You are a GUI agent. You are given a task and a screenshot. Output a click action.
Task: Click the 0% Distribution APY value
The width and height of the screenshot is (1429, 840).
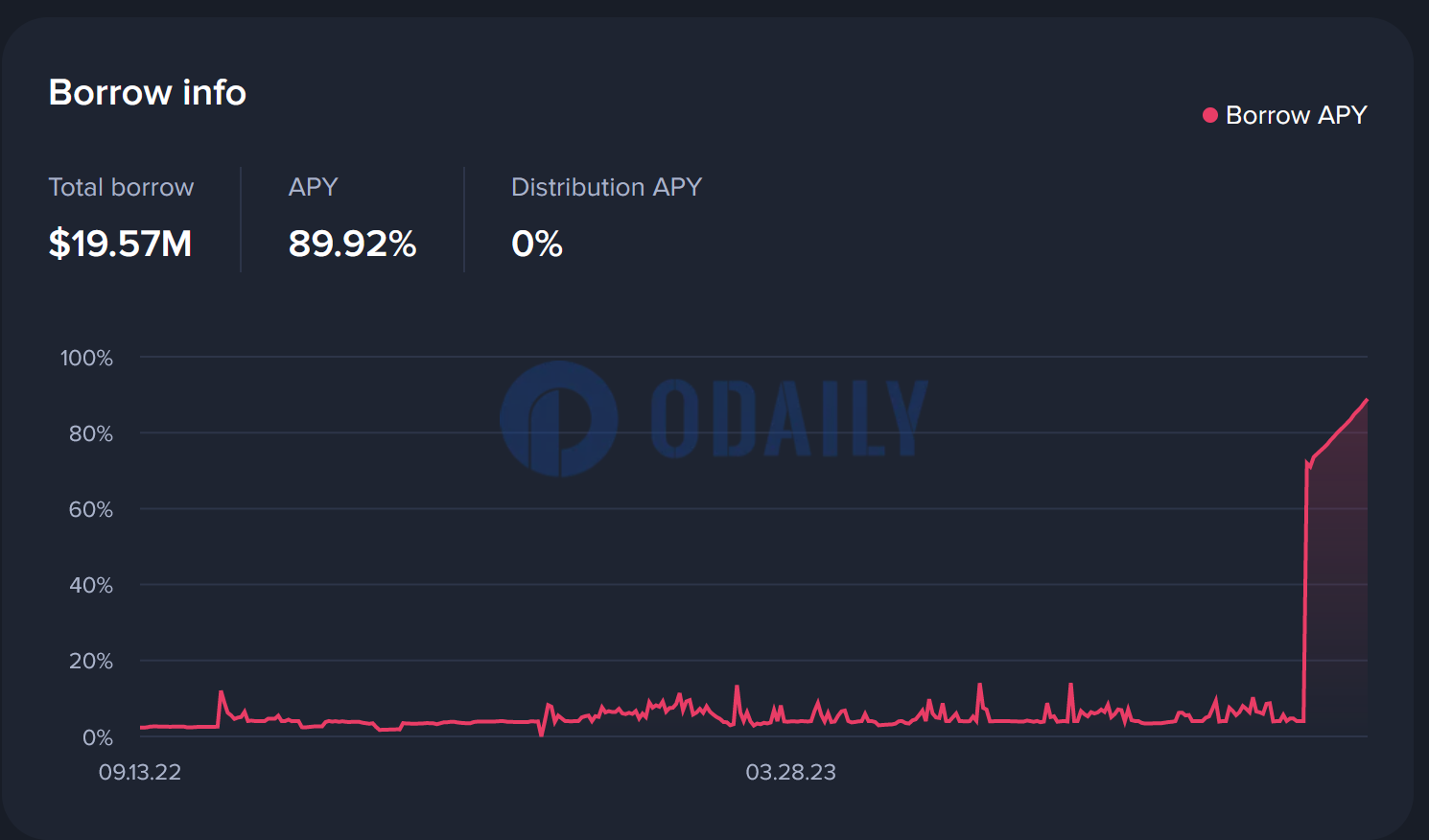pyautogui.click(x=537, y=244)
